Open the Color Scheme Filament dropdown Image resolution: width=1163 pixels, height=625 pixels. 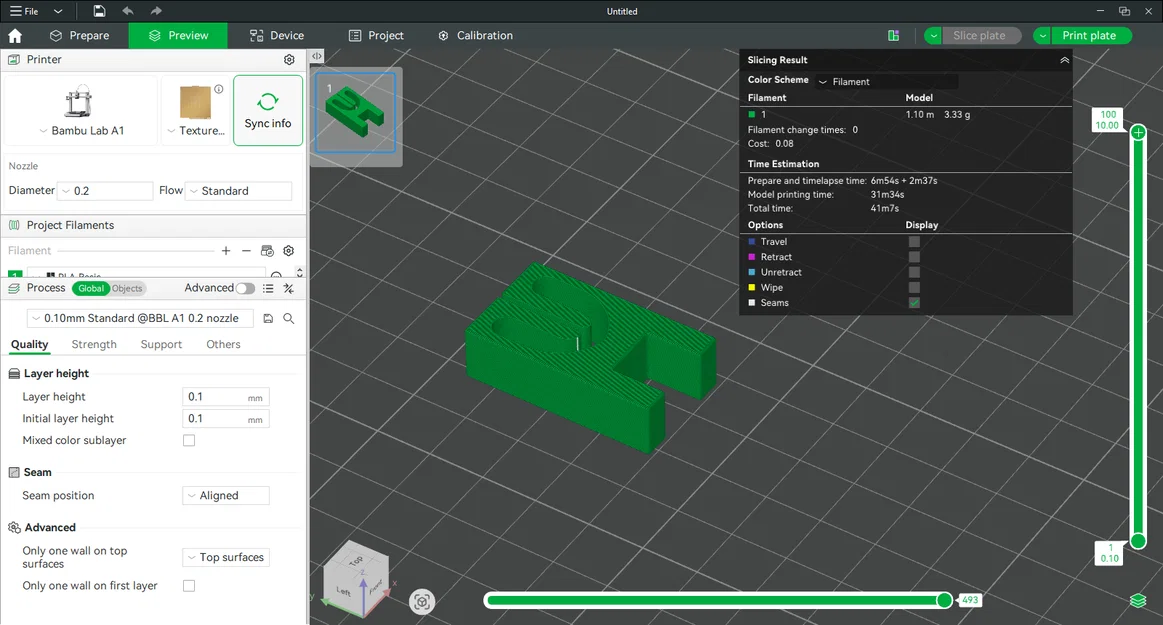pyautogui.click(x=887, y=82)
